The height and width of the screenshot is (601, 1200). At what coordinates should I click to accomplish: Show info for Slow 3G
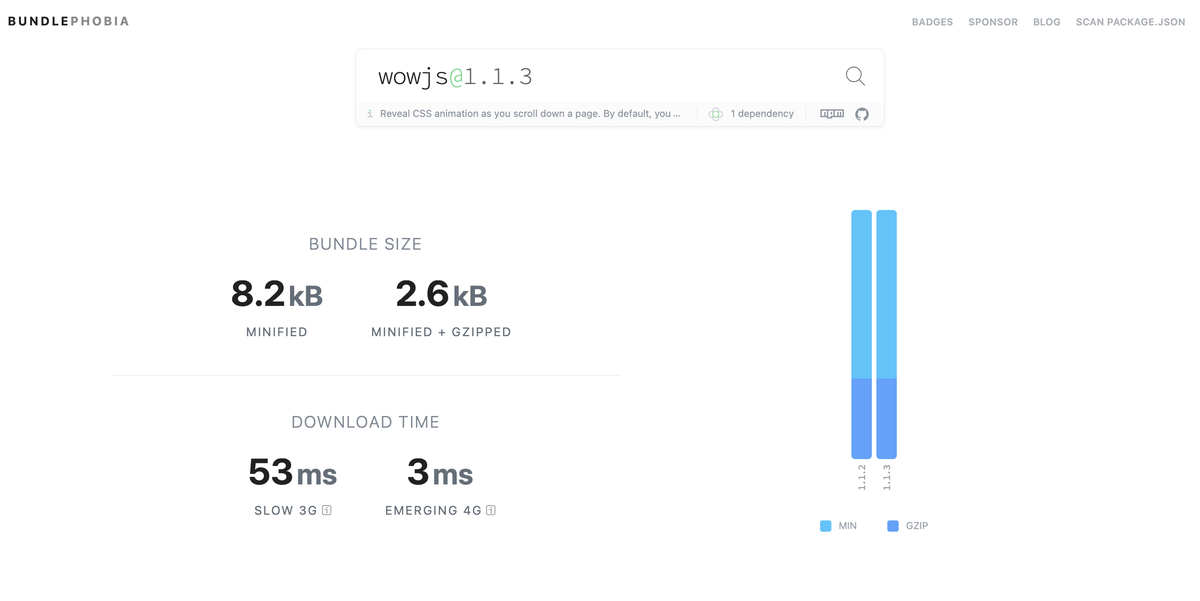327,510
